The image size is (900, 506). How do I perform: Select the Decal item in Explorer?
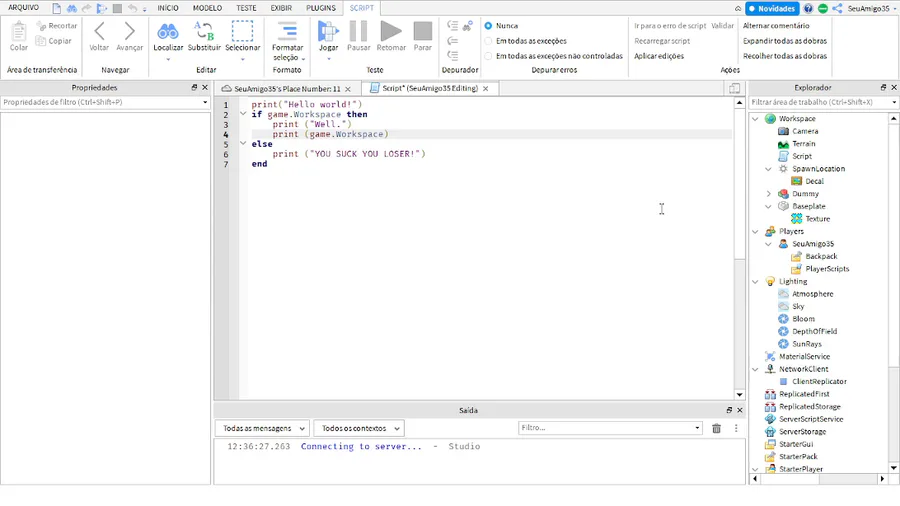tap(808, 181)
